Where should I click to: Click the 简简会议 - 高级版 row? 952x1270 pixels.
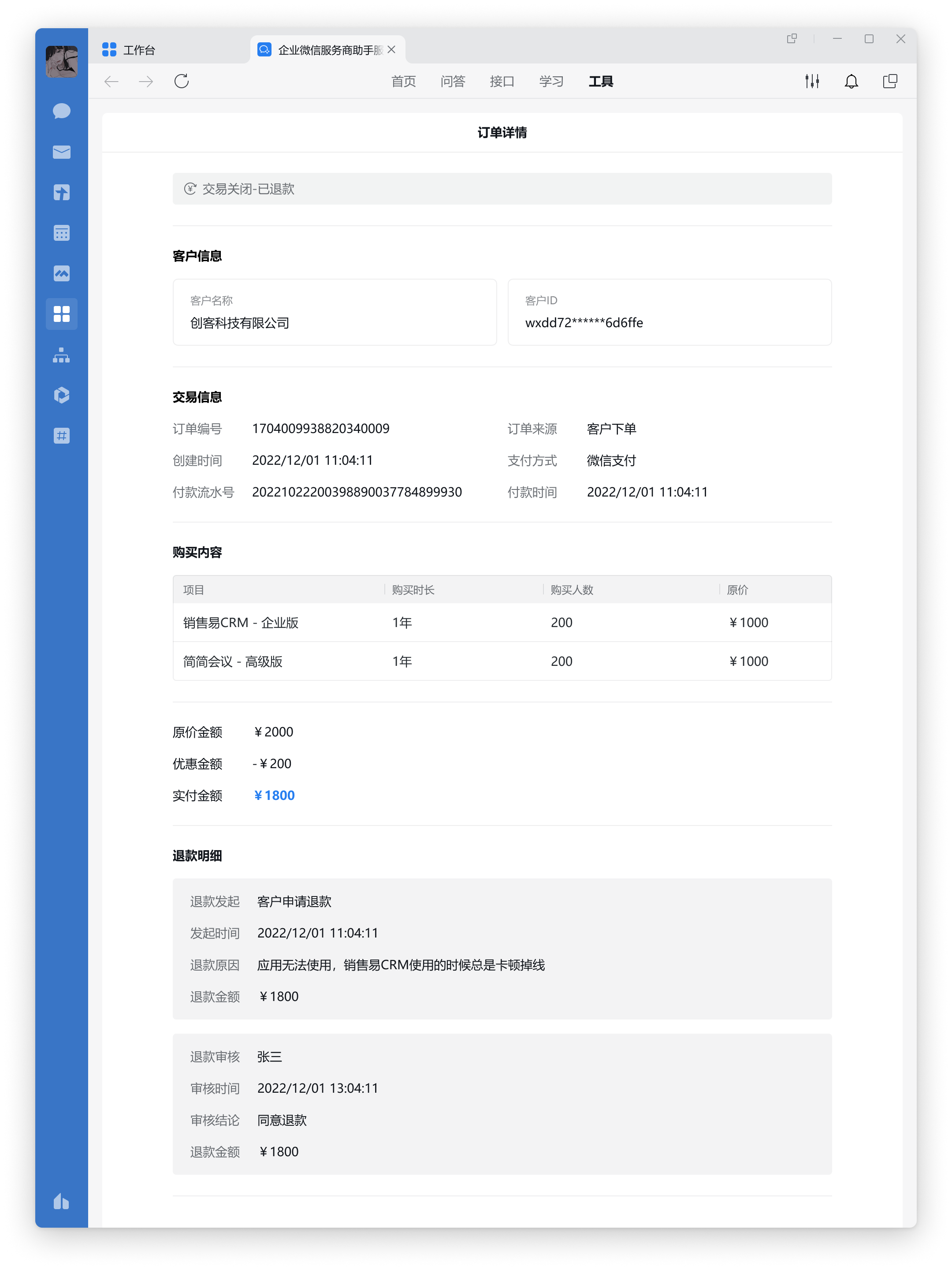pyautogui.click(x=502, y=661)
